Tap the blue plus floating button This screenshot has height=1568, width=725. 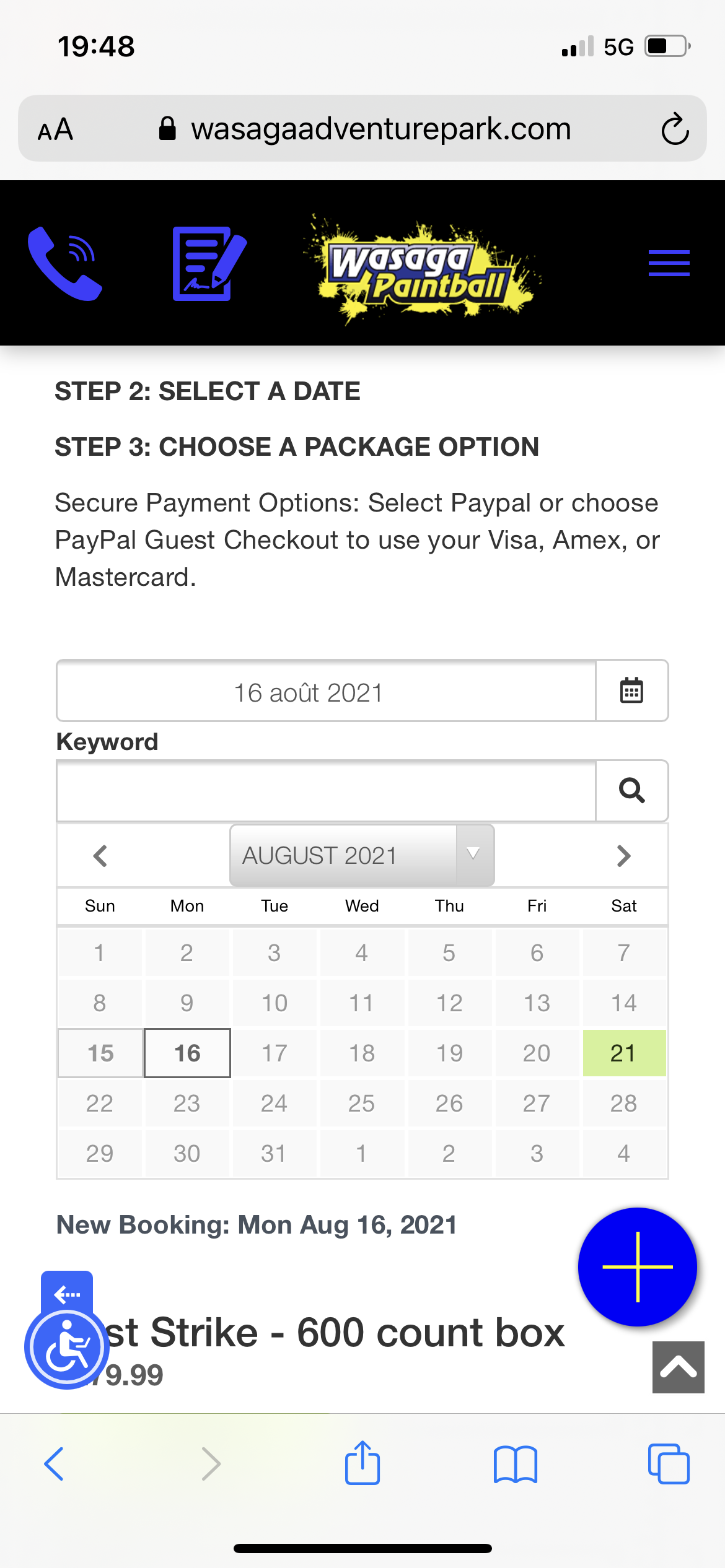coord(637,1266)
